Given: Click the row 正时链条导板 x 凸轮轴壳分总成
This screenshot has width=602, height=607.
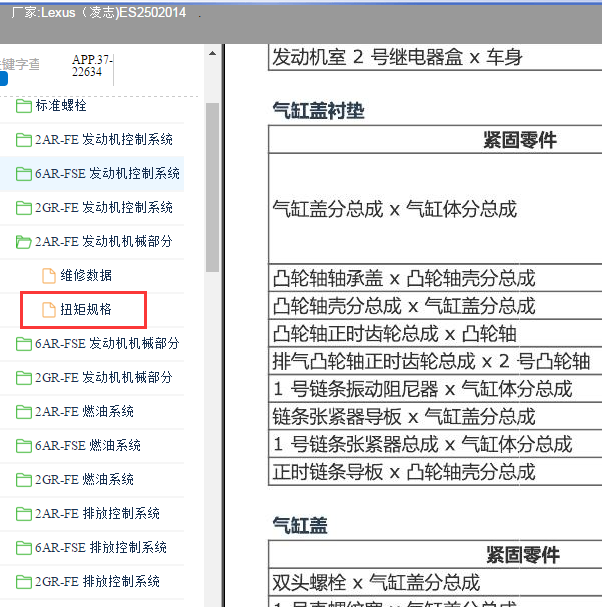Looking at the screenshot, I should point(435,472).
